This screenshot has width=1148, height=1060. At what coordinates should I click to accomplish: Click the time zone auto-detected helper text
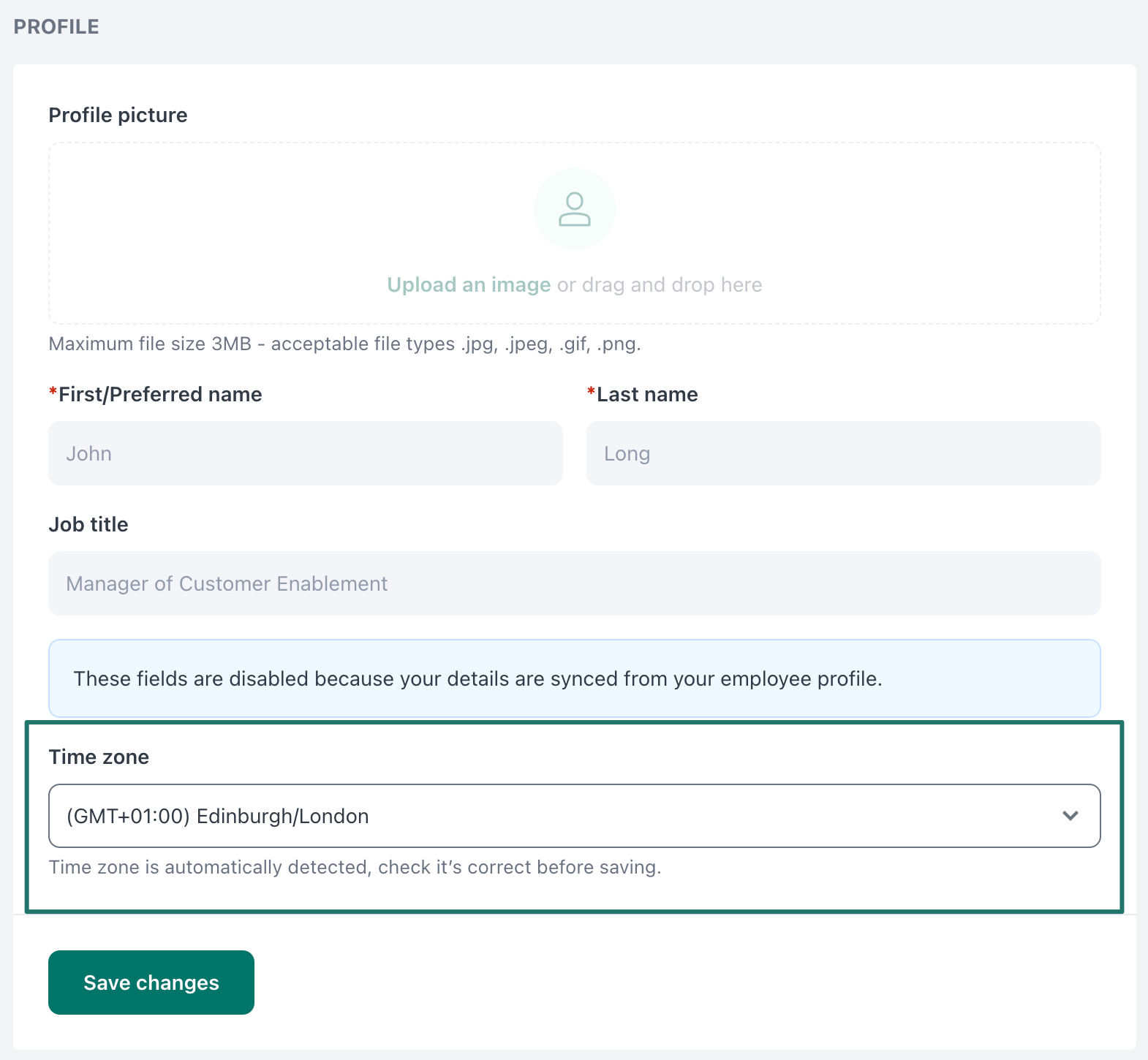355,867
